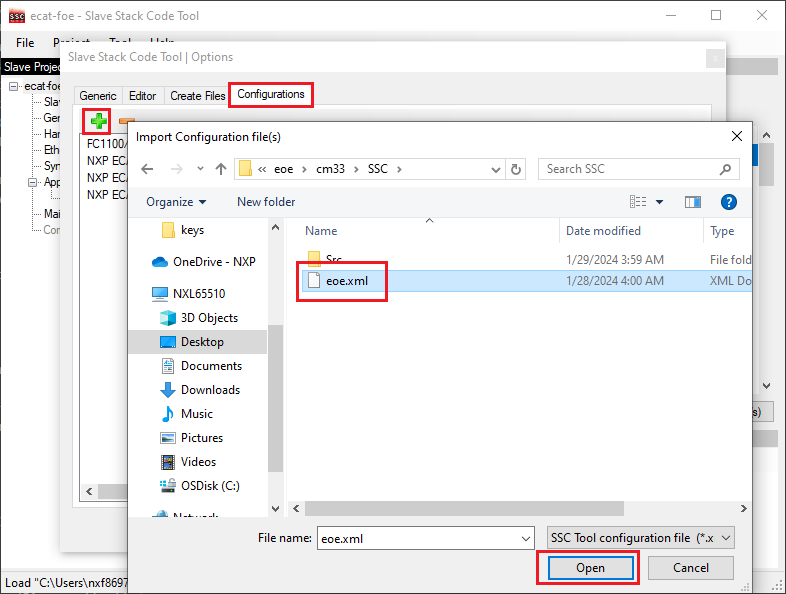Select the eoe.xml file
The image size is (786, 594).
347,281
